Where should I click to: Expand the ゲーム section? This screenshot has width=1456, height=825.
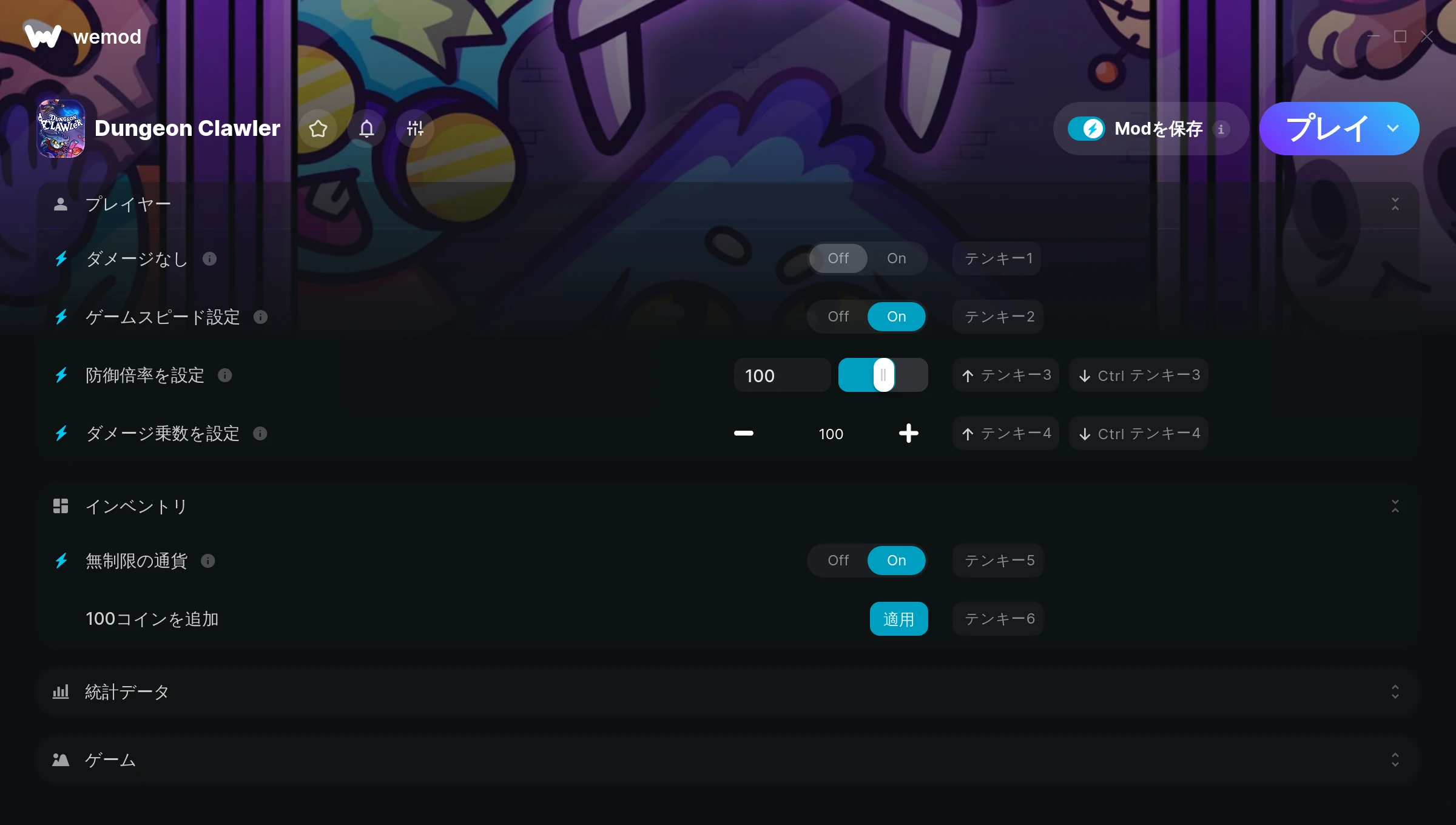click(x=1395, y=760)
